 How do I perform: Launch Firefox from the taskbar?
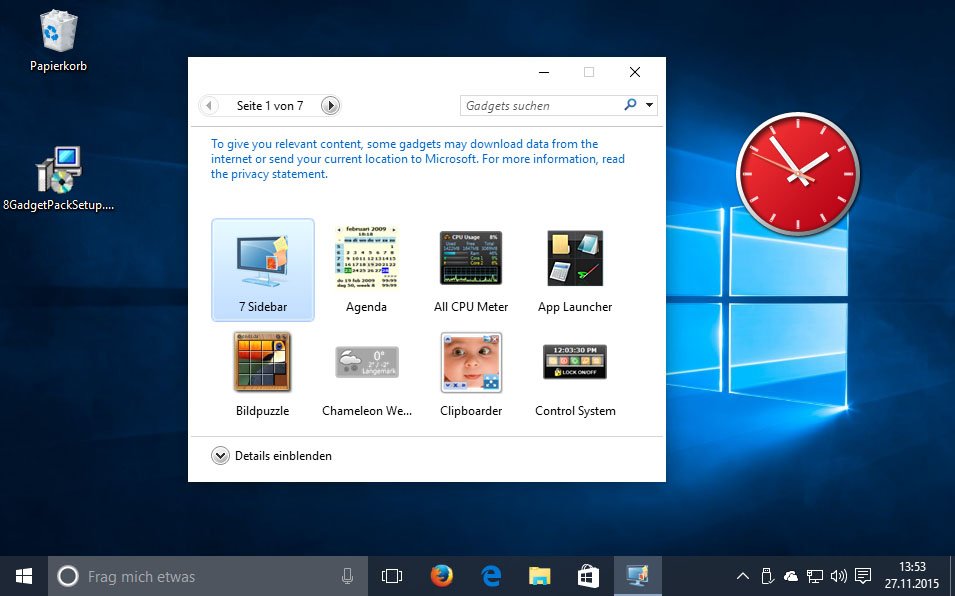click(x=441, y=576)
